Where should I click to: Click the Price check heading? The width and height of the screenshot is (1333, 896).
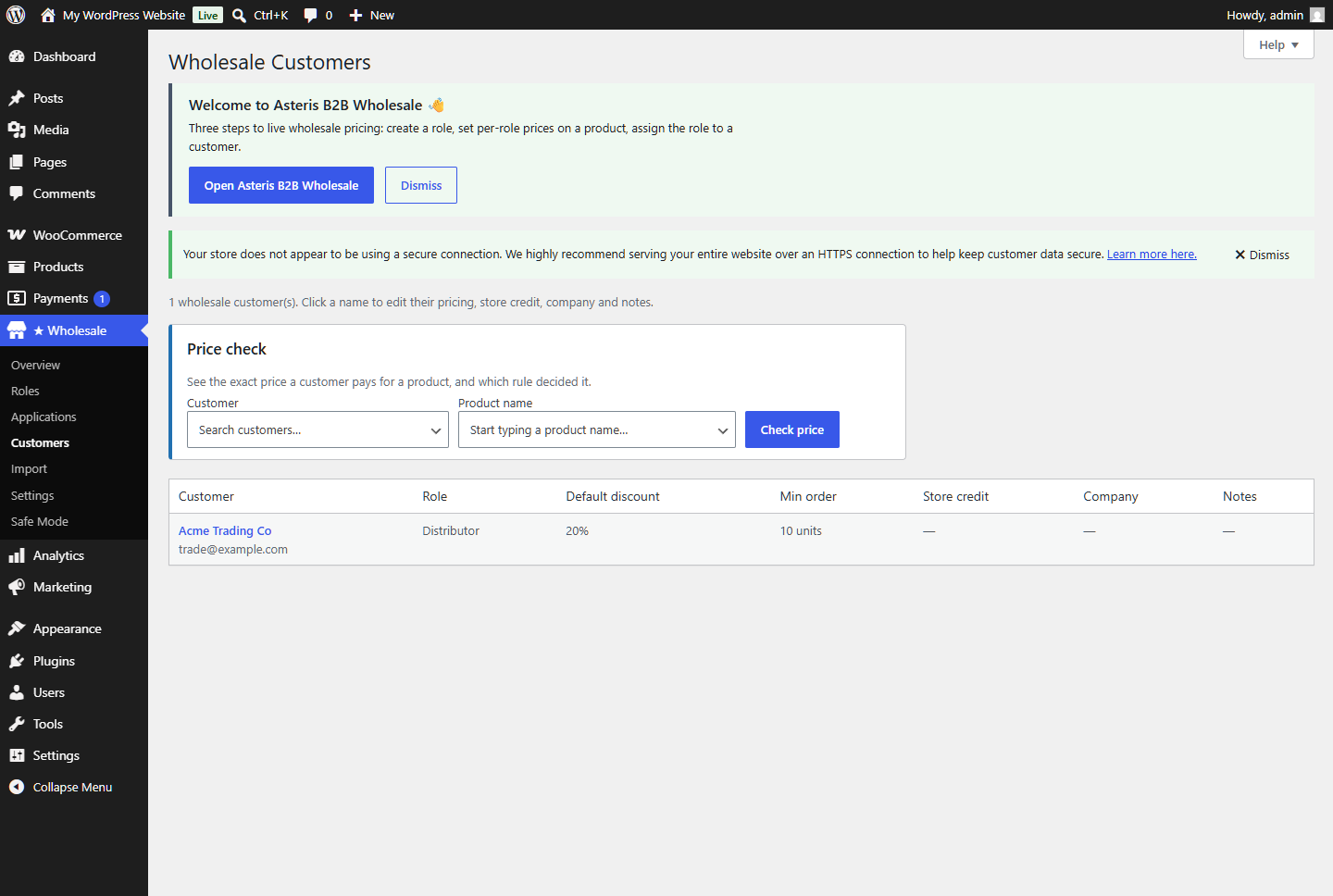[227, 349]
